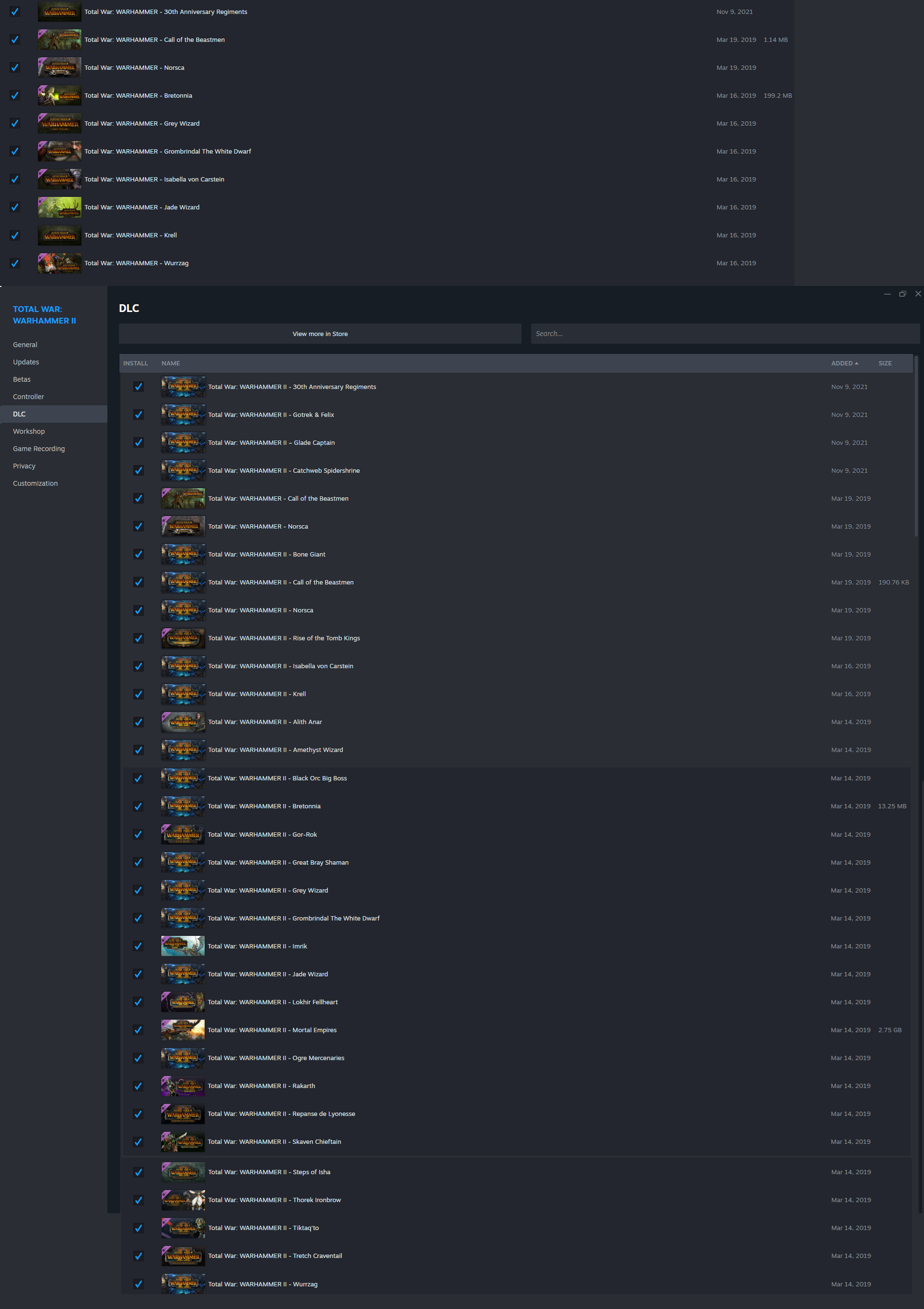Click "Total War: WARHAMMER II - Tretch Craventail" name
924x1309 pixels.
(275, 1256)
